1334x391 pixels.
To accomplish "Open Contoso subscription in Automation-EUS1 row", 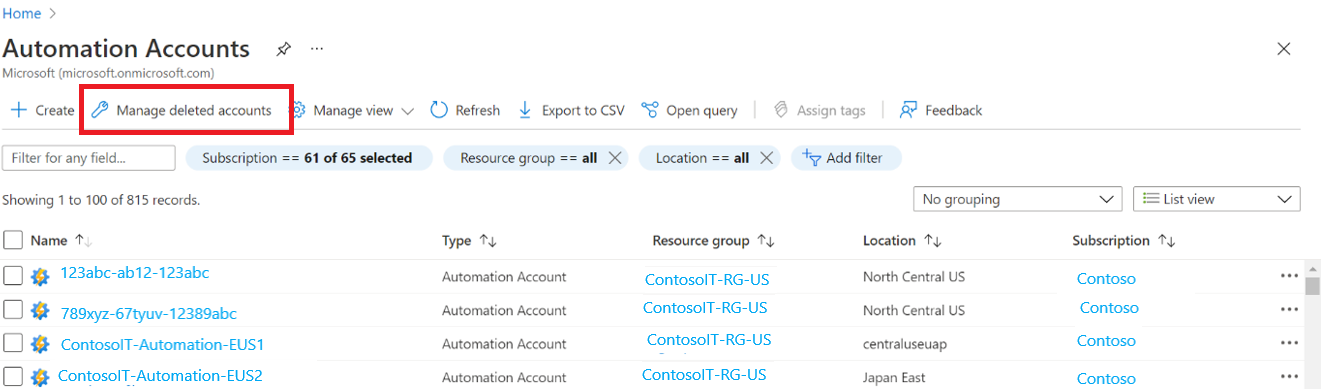I will click(x=1106, y=341).
